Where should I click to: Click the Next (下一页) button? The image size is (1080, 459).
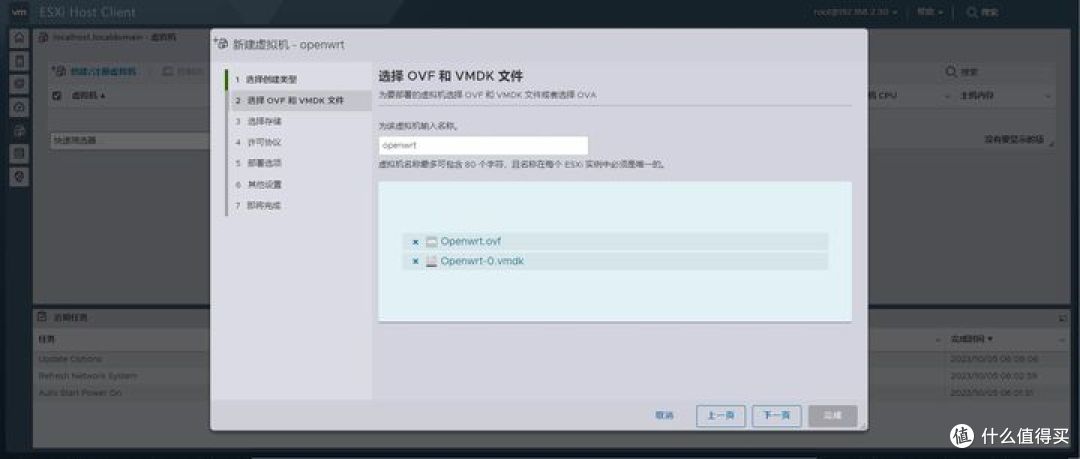coord(776,416)
